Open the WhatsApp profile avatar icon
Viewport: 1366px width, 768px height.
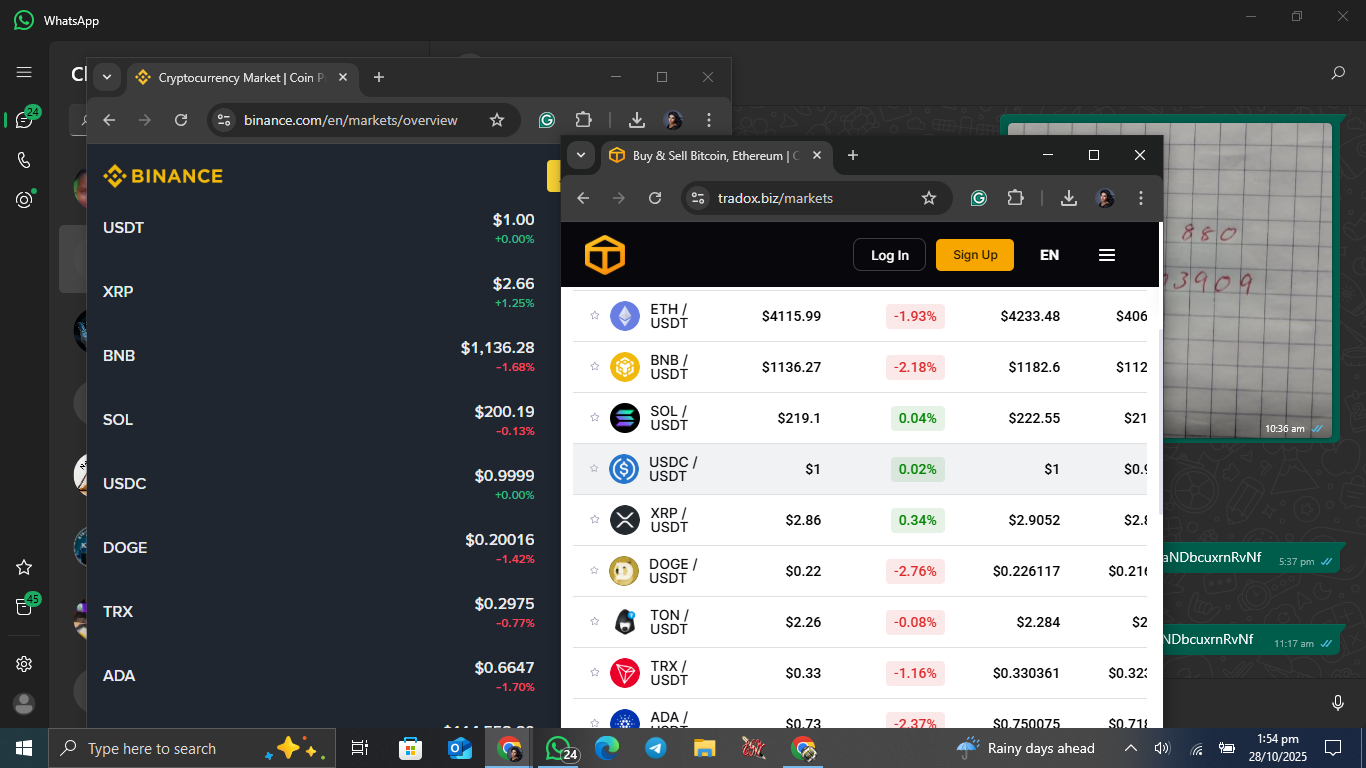(x=24, y=704)
